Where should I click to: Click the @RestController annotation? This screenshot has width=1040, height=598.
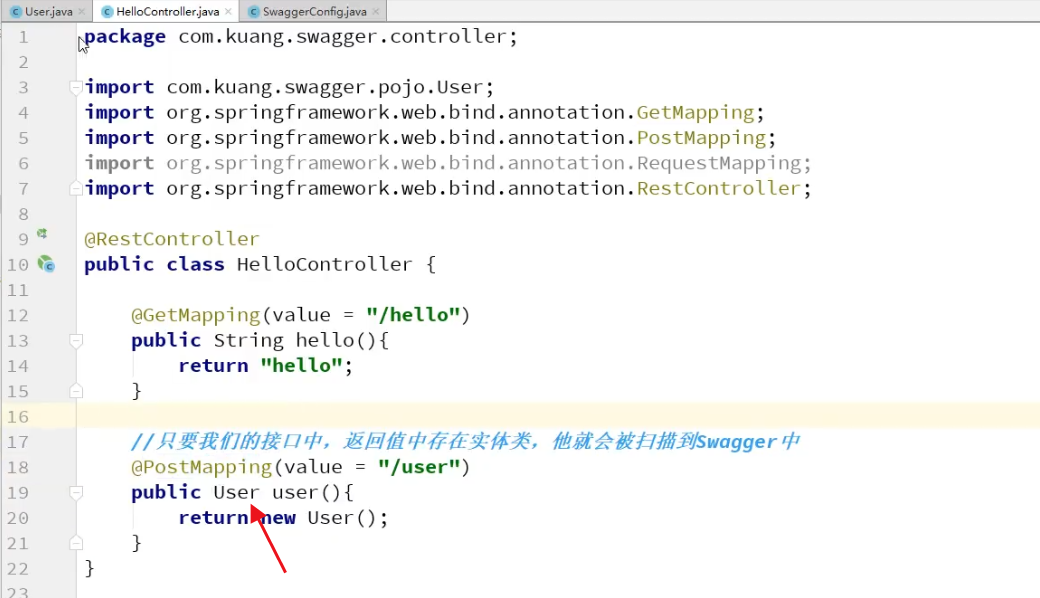tap(172, 239)
